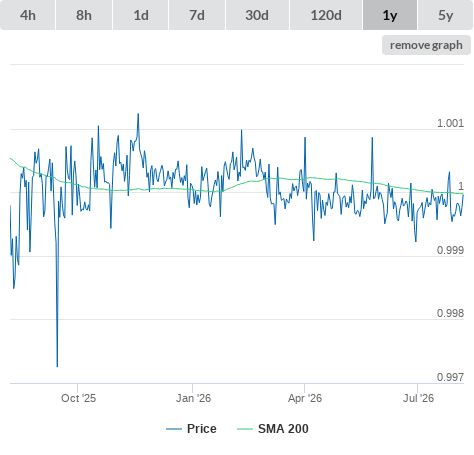This screenshot has width=474, height=455.
Task: Click the remove graph button
Action: 426,45
